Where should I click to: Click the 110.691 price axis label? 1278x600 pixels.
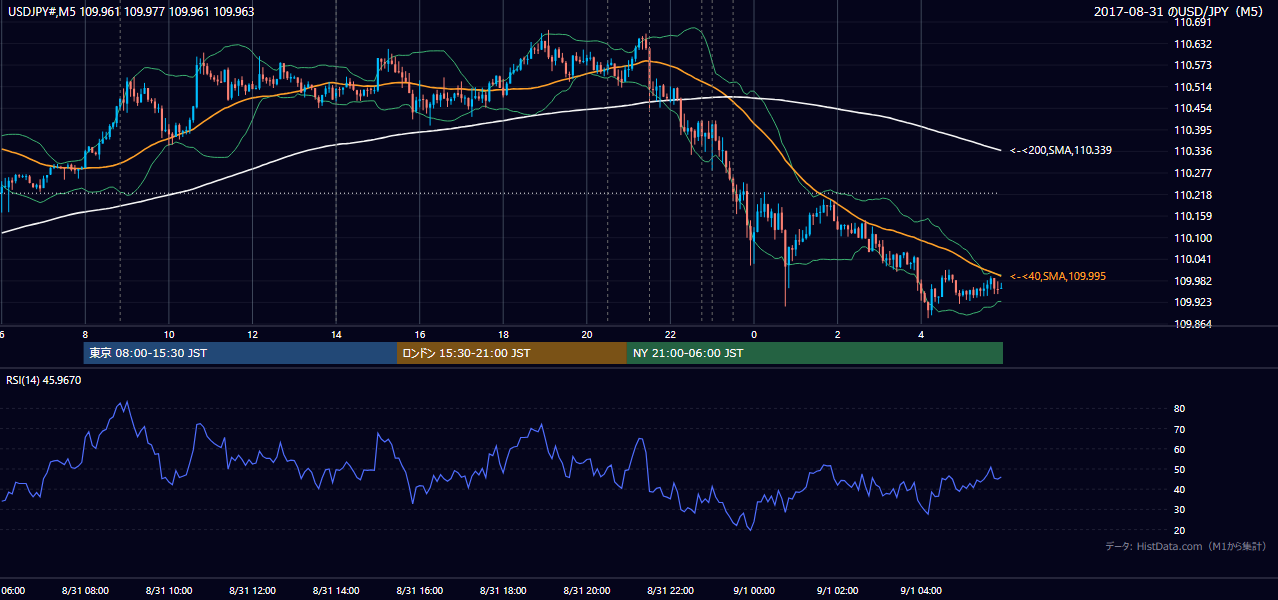(1193, 22)
